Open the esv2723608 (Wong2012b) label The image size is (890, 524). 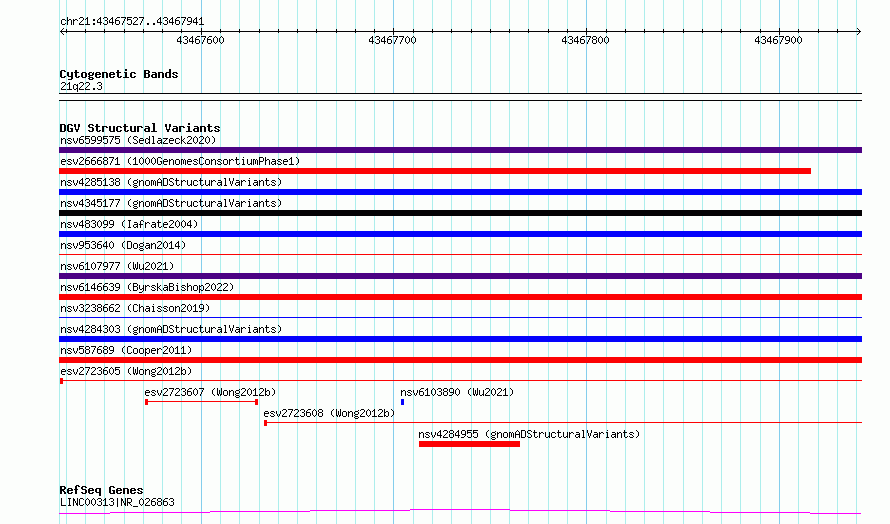tap(329, 413)
